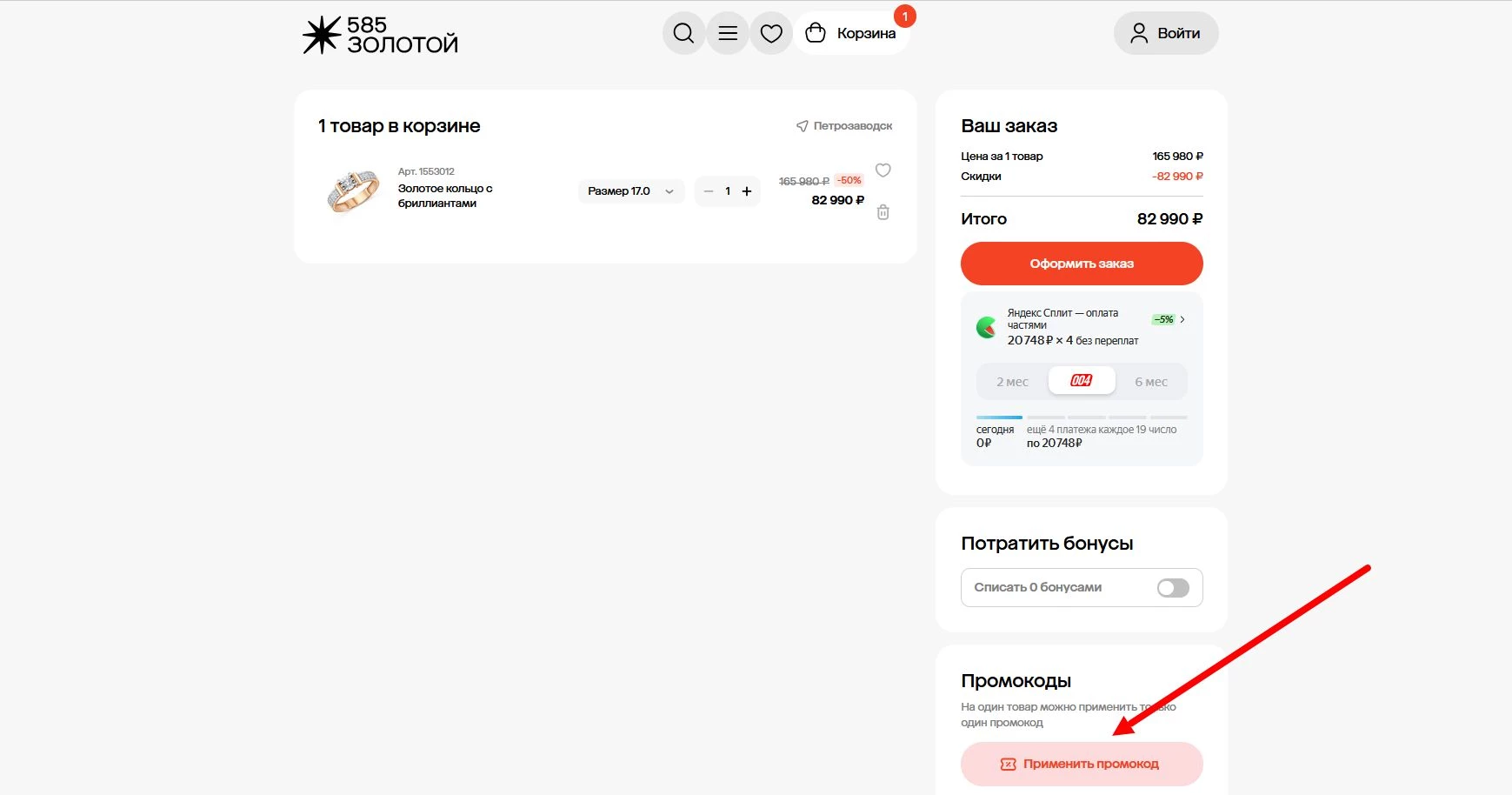Open the Корзина shopping cart
This screenshot has height=795, width=1512.
tap(851, 32)
